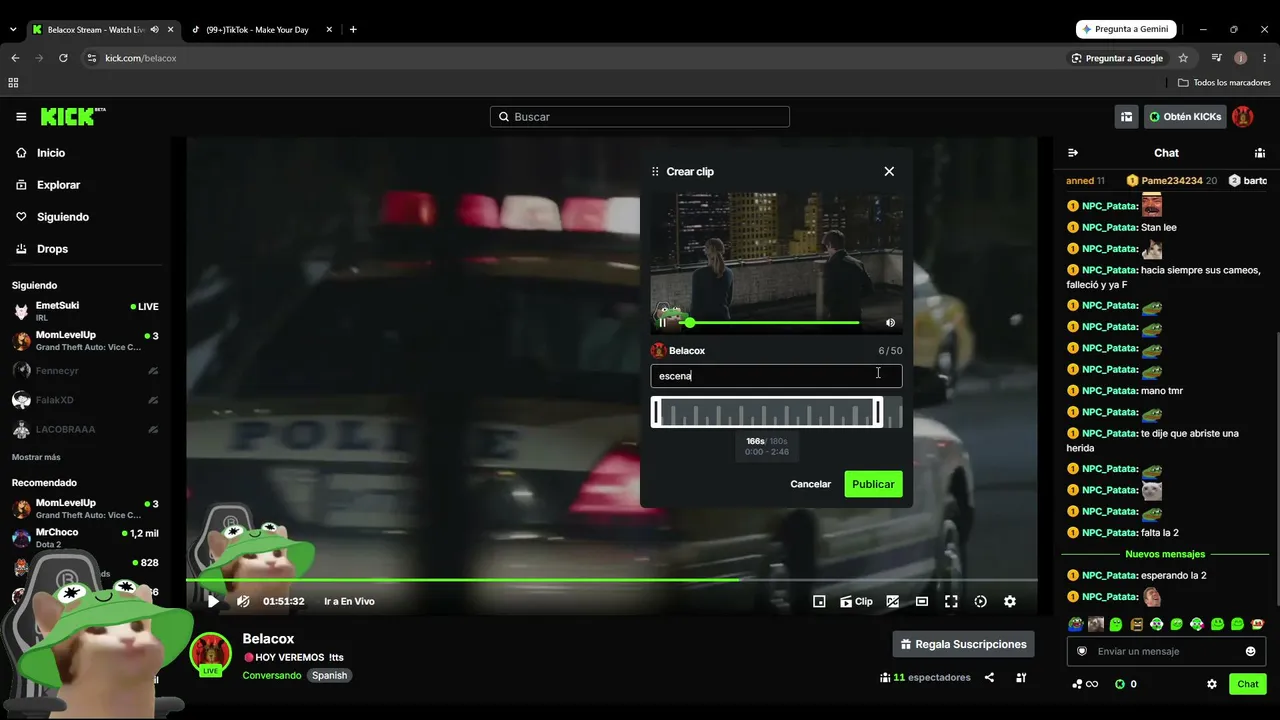Screen dimensions: 1280x720
Task: Click the Obtén KICKs button
Action: pos(1185,117)
